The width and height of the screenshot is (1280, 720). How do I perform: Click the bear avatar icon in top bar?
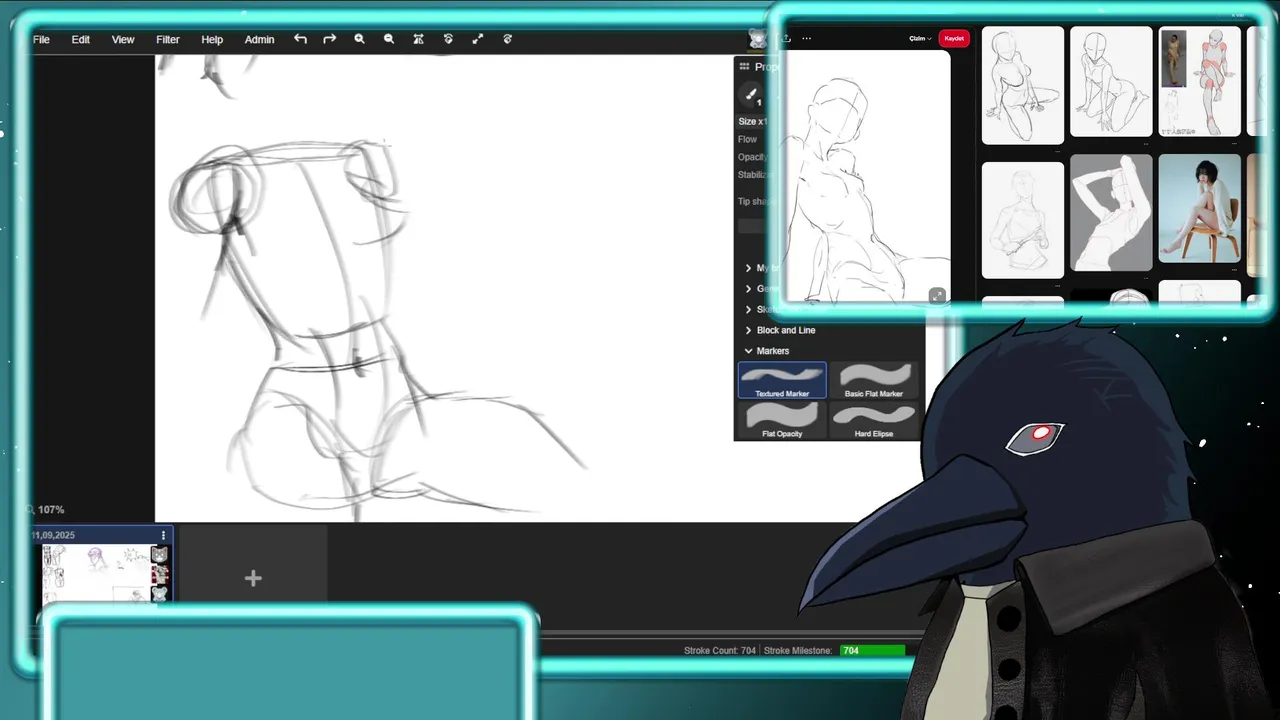758,39
